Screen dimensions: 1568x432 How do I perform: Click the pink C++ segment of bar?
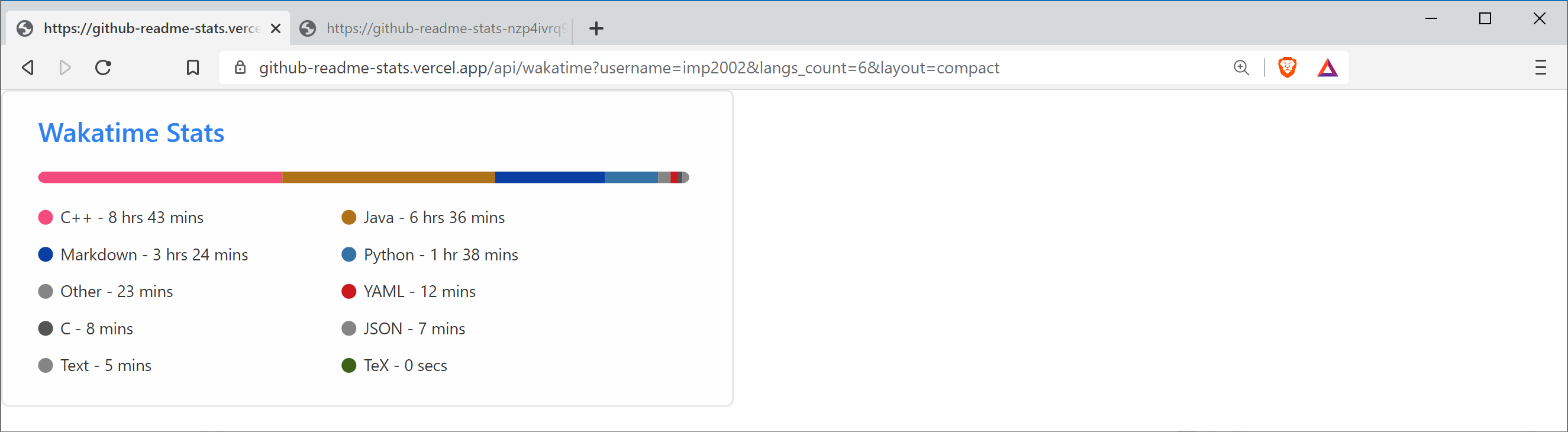160,178
